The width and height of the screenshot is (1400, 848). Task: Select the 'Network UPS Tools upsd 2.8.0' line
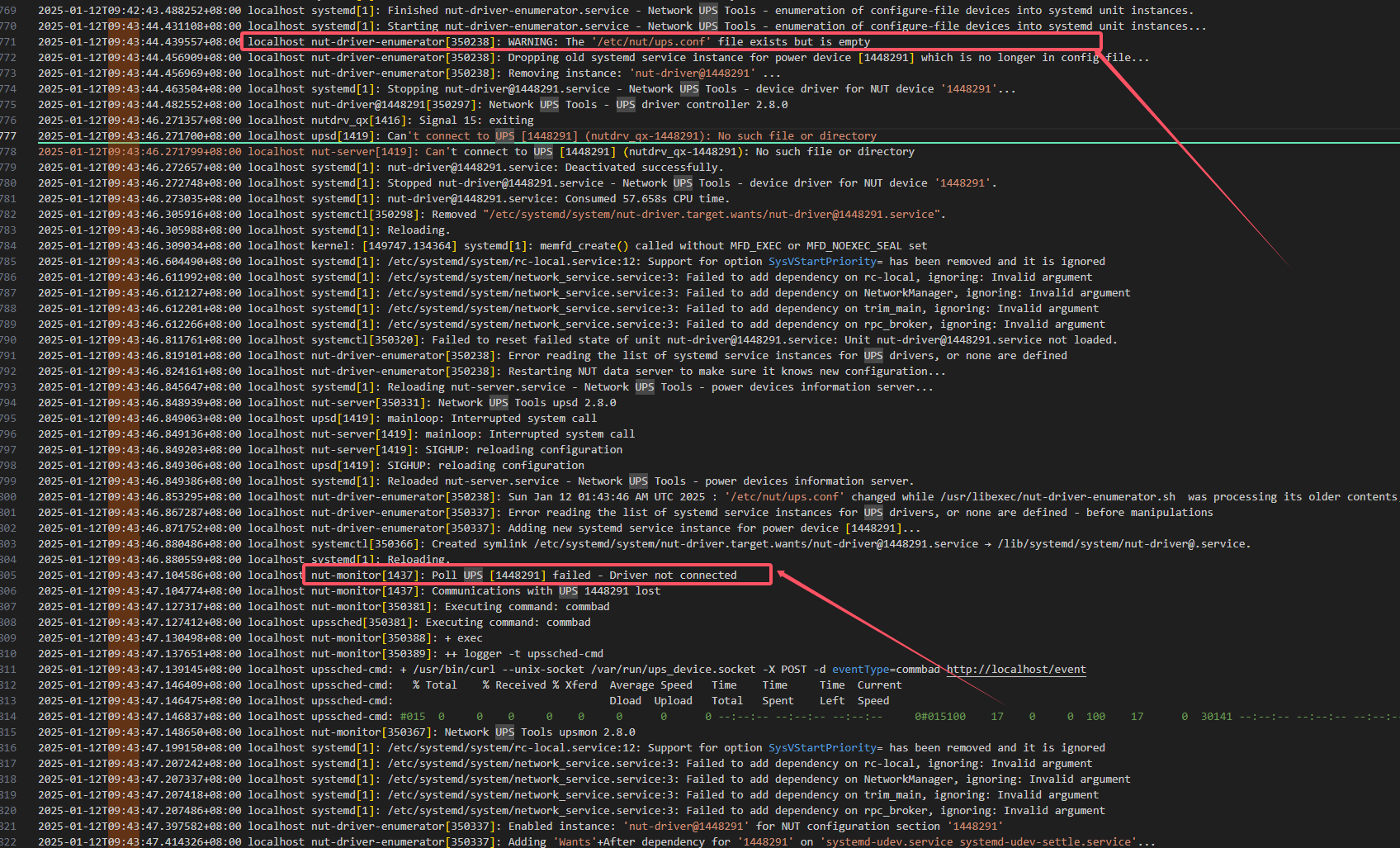pos(327,403)
